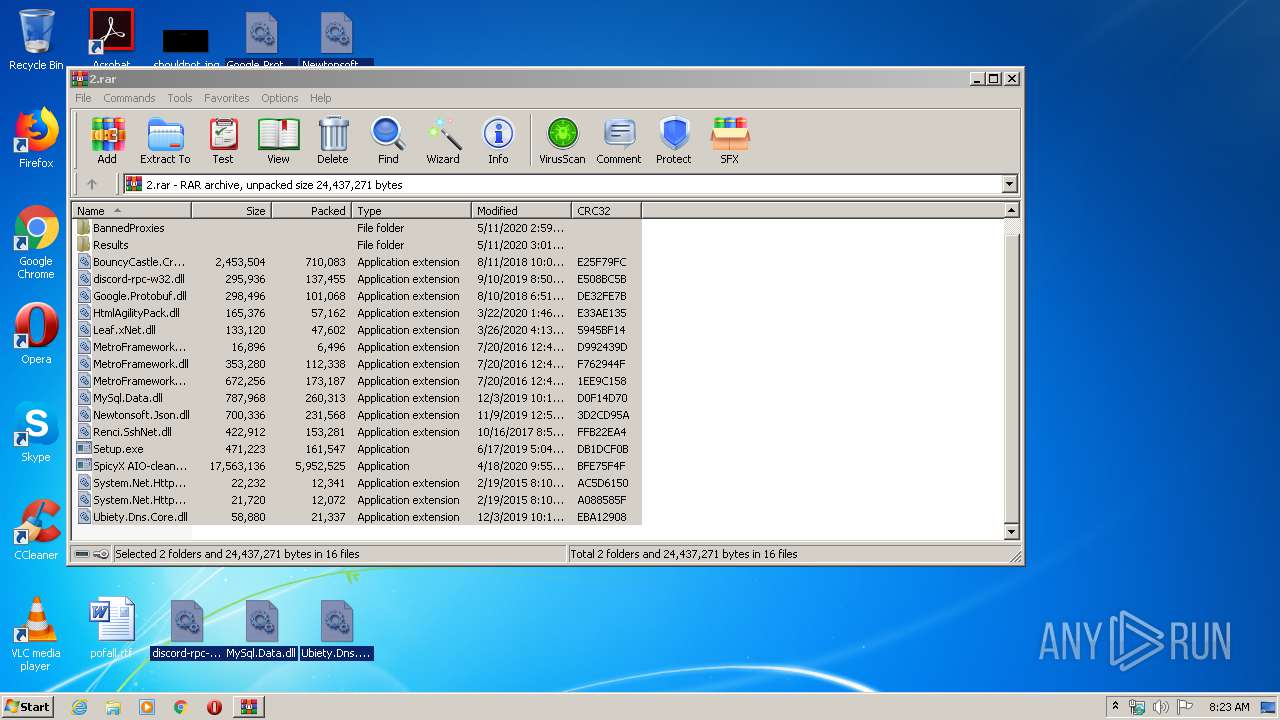Start VirusScan on the archive
The height and width of the screenshot is (720, 1280).
(x=562, y=141)
